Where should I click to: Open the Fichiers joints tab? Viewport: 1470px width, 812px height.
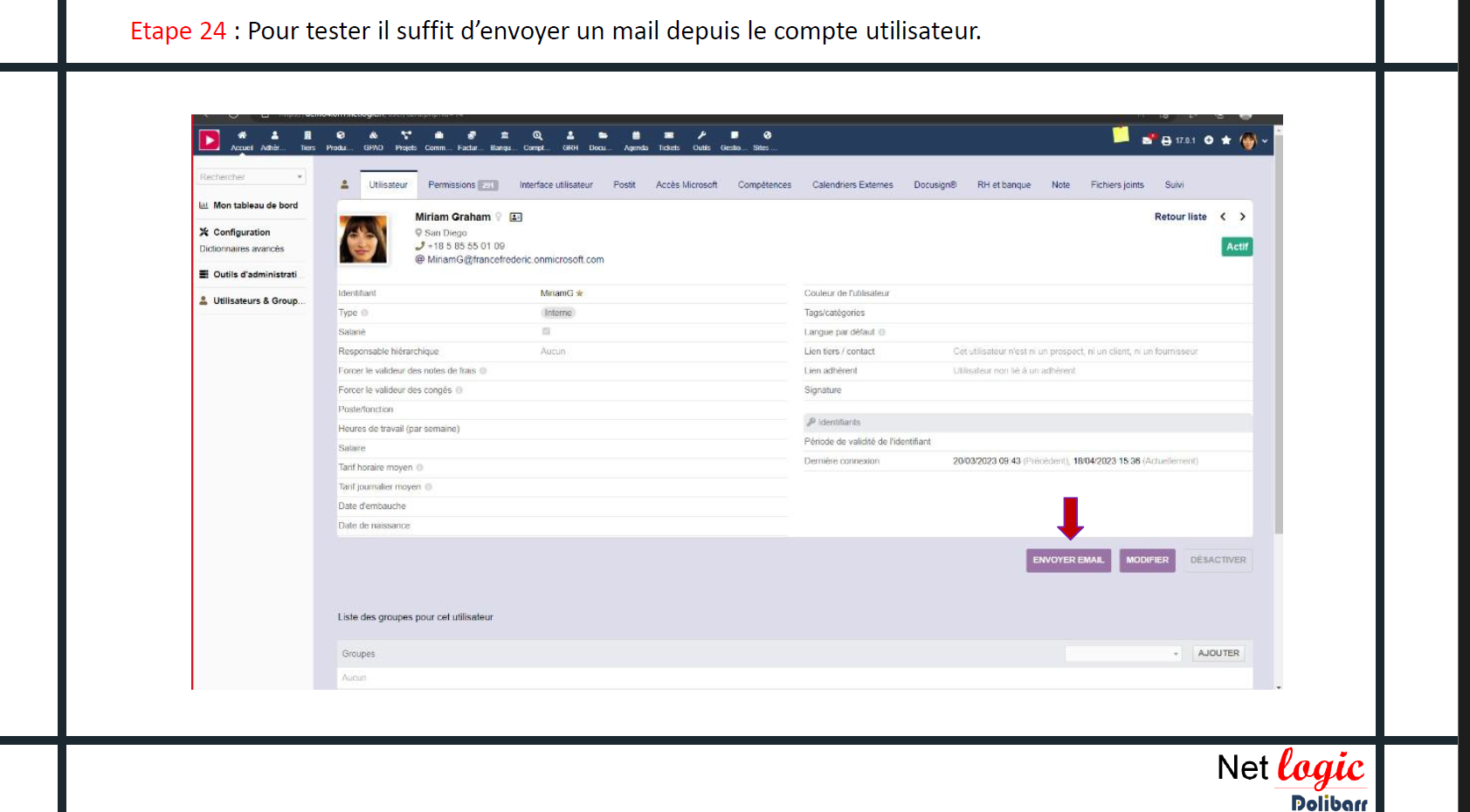[1116, 185]
